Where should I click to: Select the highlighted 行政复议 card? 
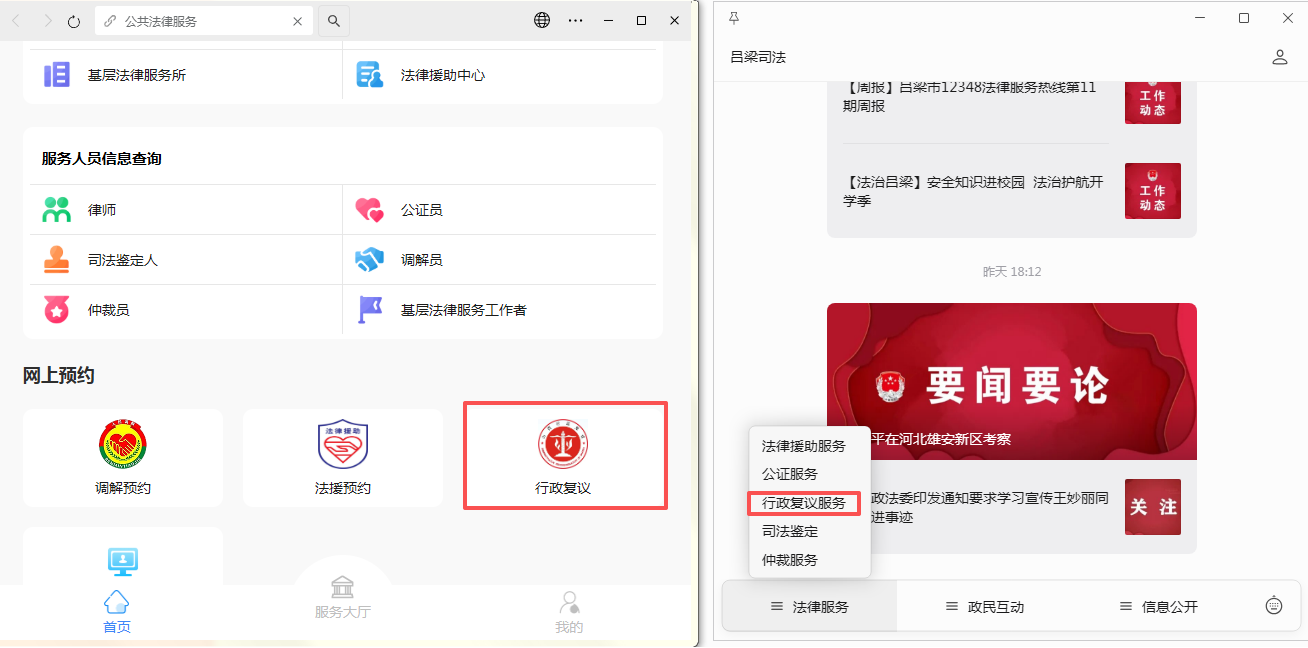(564, 456)
